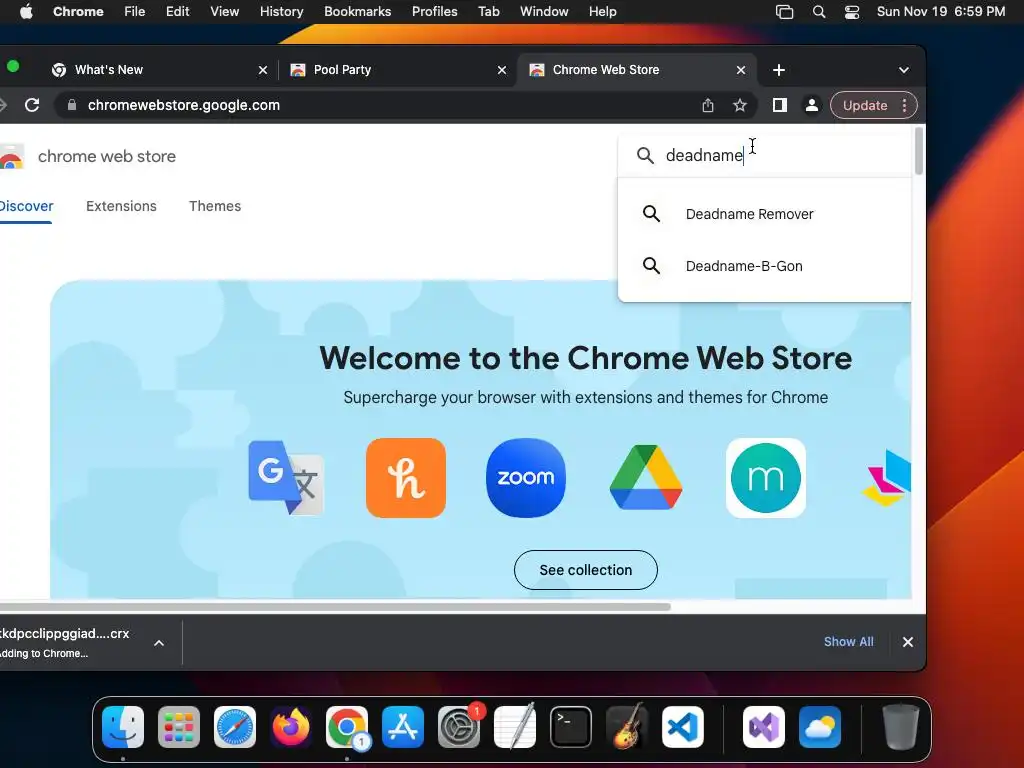Open the Profiles menu
1024x768 pixels.
434,12
